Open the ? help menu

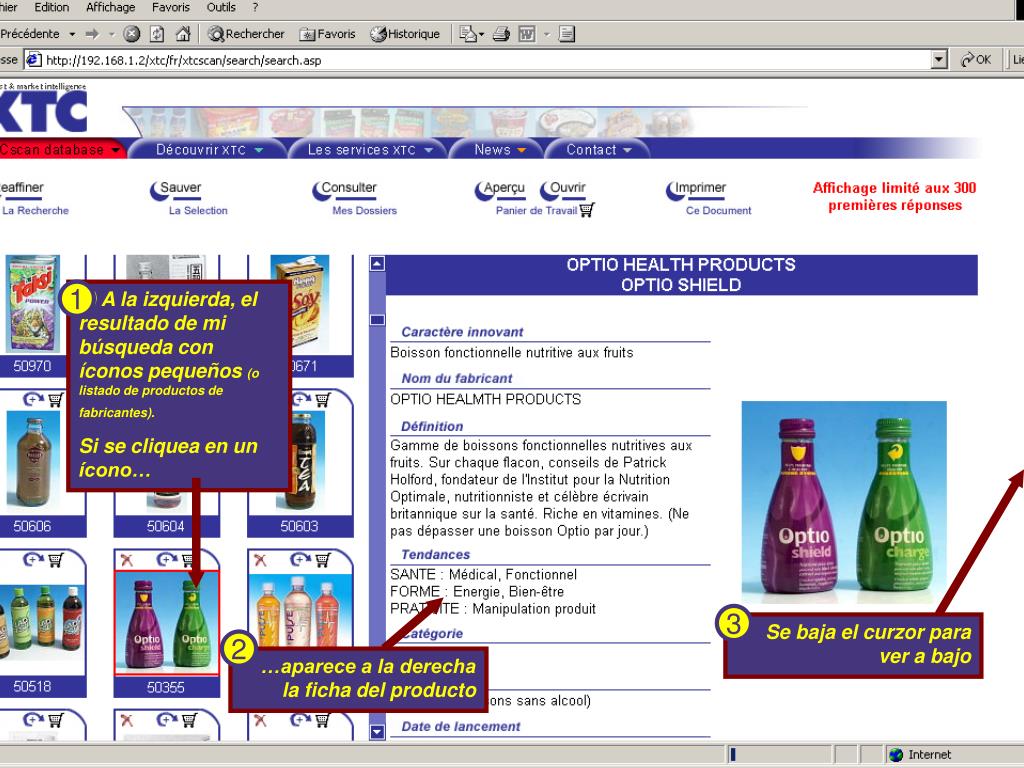pyautogui.click(x=255, y=7)
